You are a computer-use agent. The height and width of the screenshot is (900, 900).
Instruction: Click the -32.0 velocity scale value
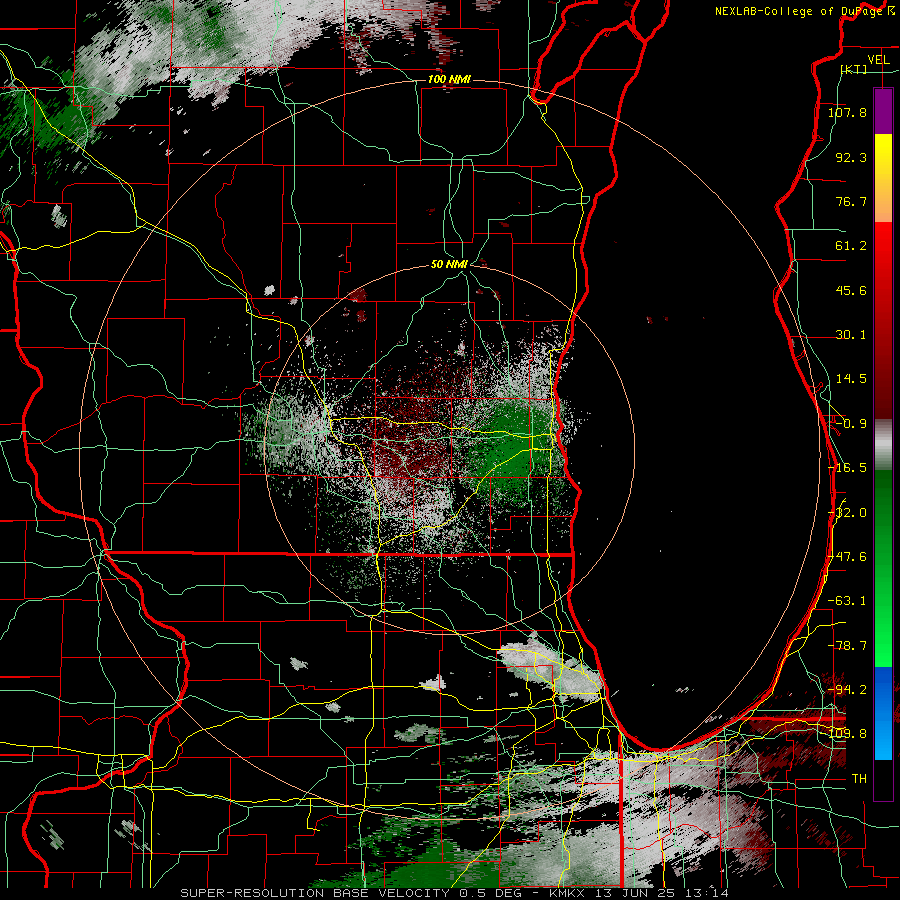click(x=847, y=513)
